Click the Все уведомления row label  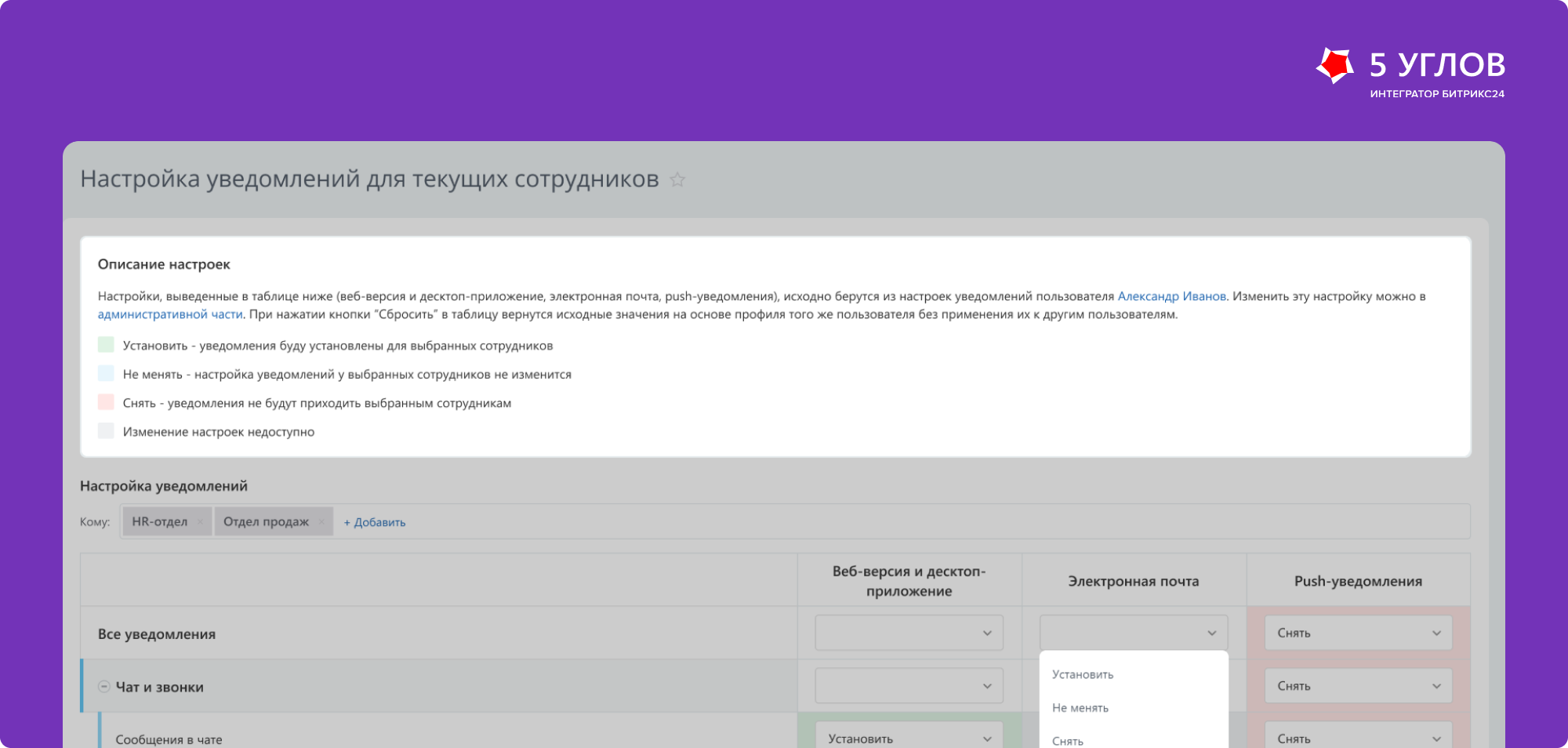click(157, 634)
